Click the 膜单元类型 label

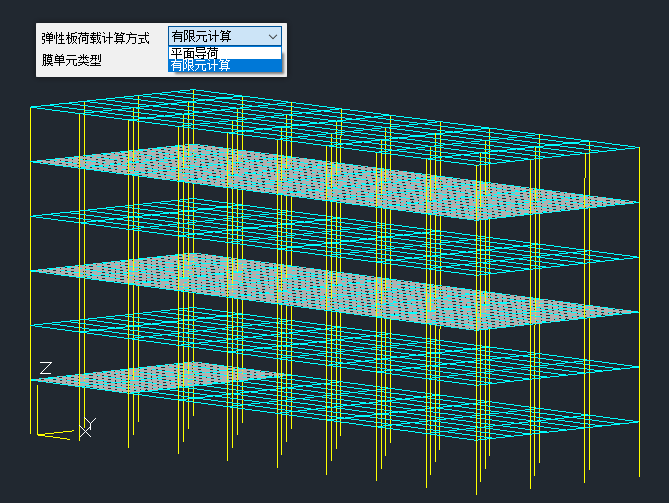(72, 60)
